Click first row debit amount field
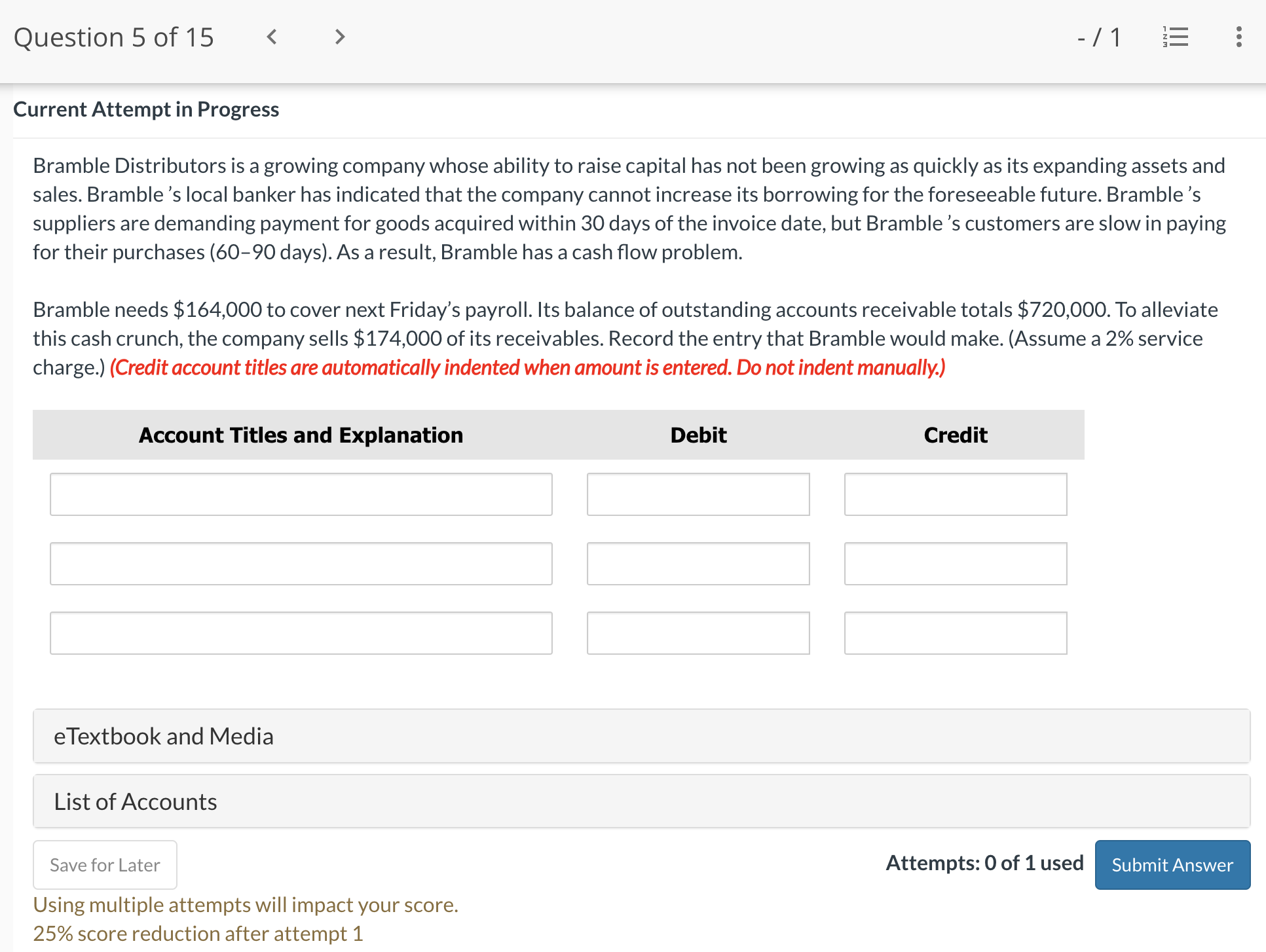Screen dimensions: 1266x952 coord(698,494)
